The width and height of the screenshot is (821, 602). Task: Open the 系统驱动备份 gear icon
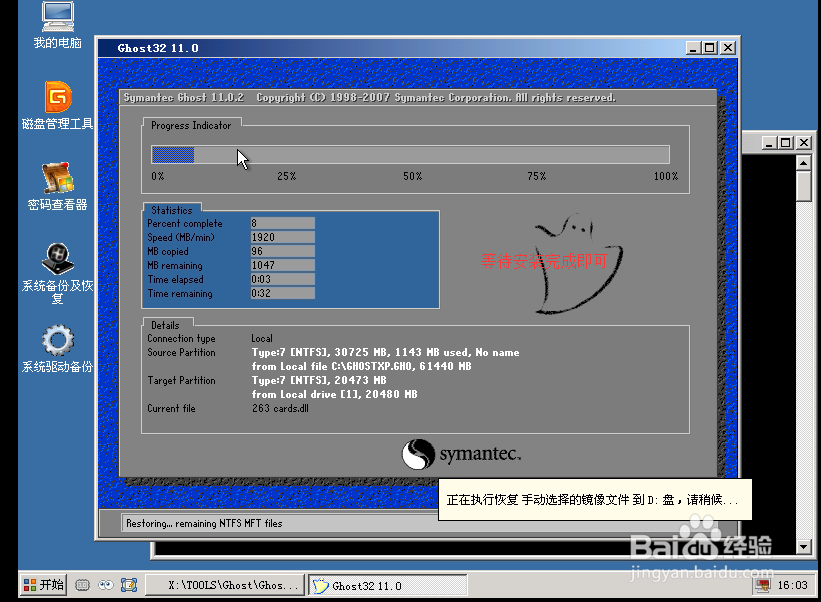tap(58, 349)
